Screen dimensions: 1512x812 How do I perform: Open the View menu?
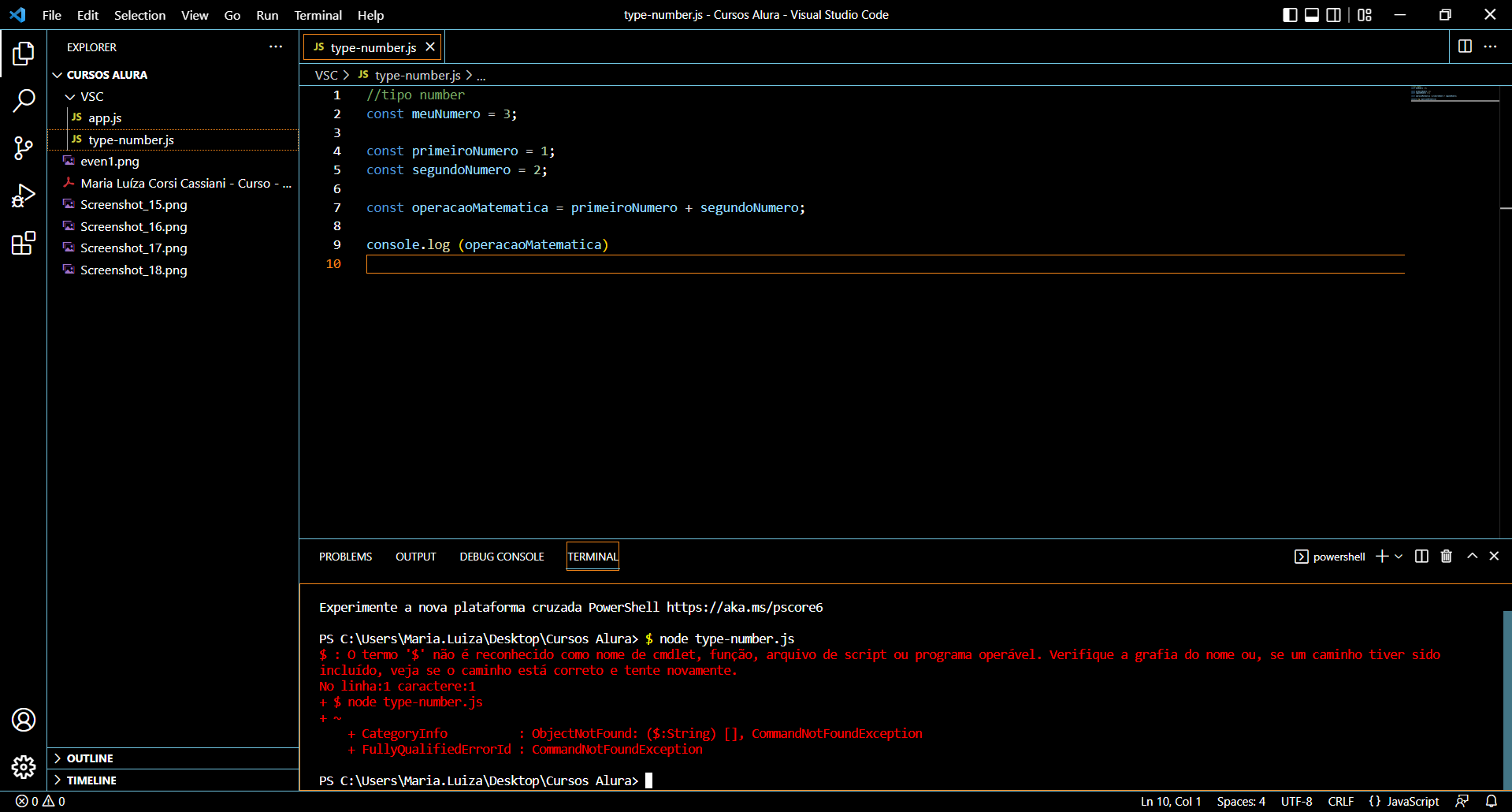click(x=195, y=15)
